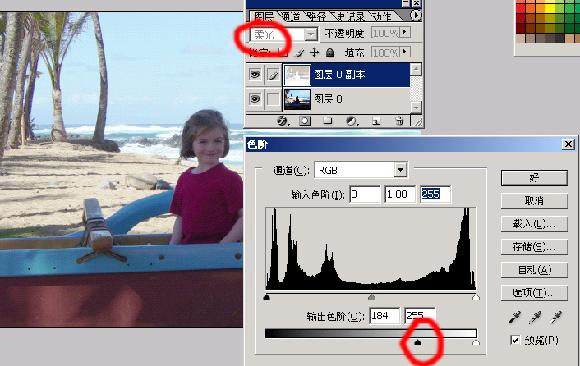
Task: Switch to the 通道 channels tab
Action: tap(290, 16)
